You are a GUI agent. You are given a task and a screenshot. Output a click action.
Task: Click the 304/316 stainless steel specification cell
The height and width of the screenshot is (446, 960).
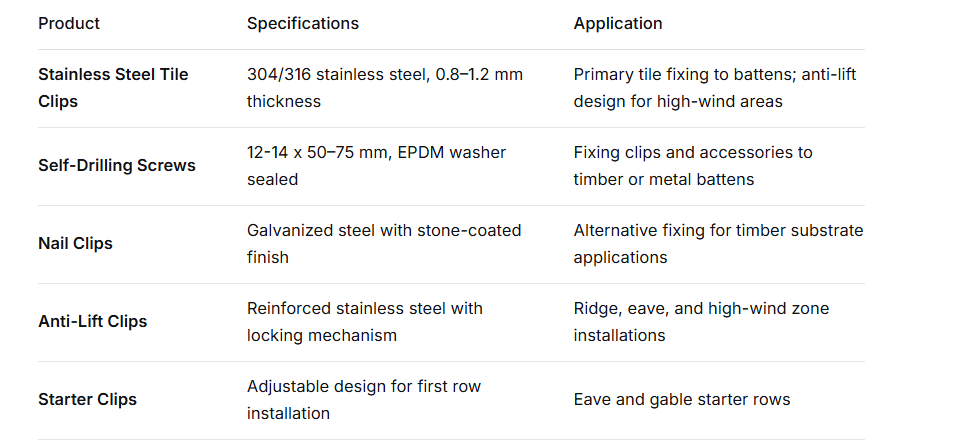coord(384,88)
